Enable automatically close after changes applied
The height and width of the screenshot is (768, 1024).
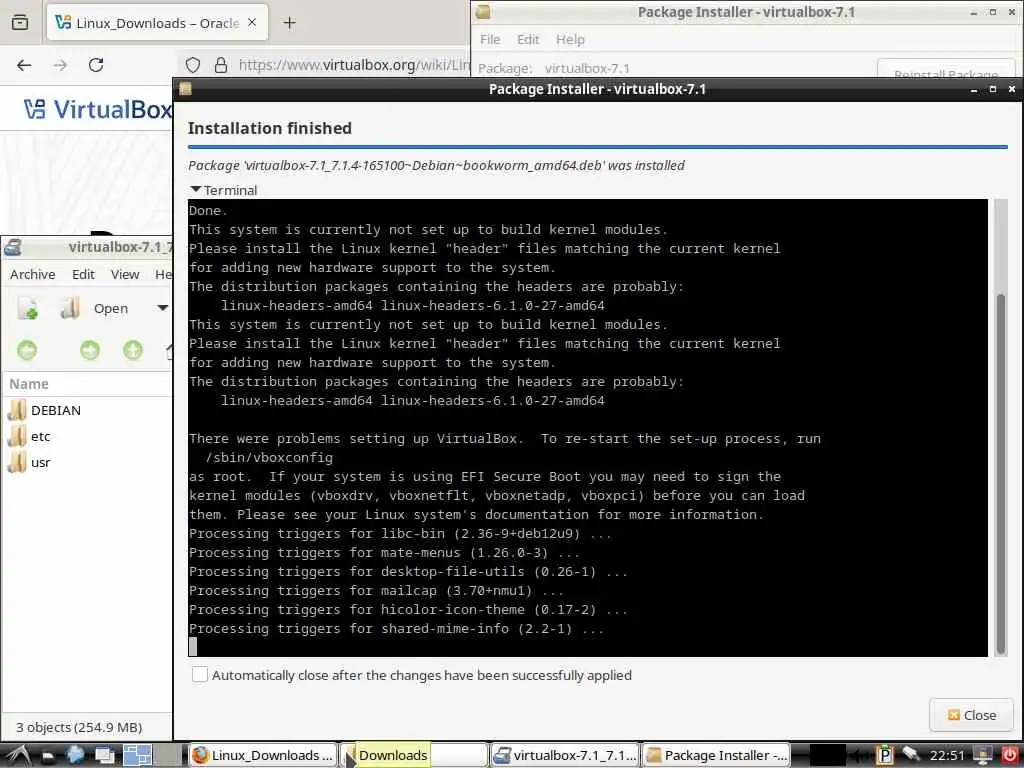coord(200,675)
